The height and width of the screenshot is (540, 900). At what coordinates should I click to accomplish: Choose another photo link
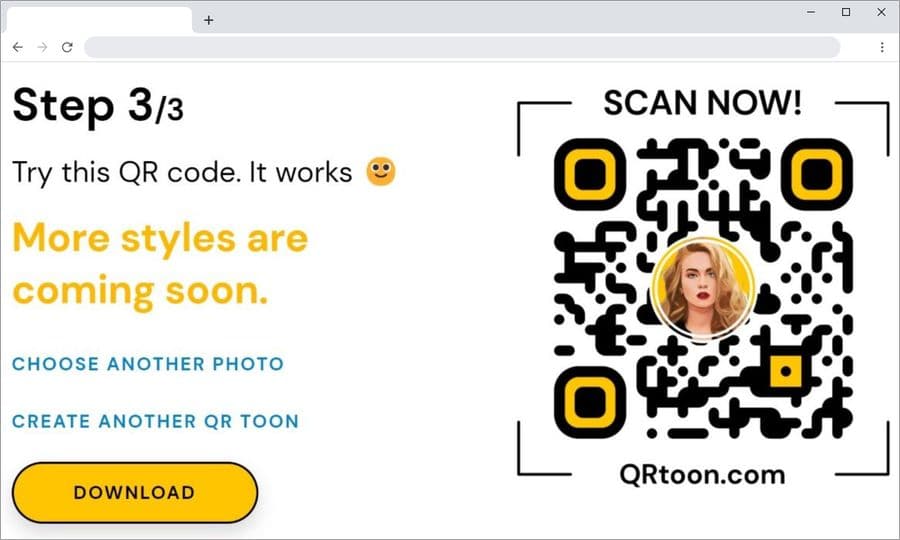click(x=148, y=364)
